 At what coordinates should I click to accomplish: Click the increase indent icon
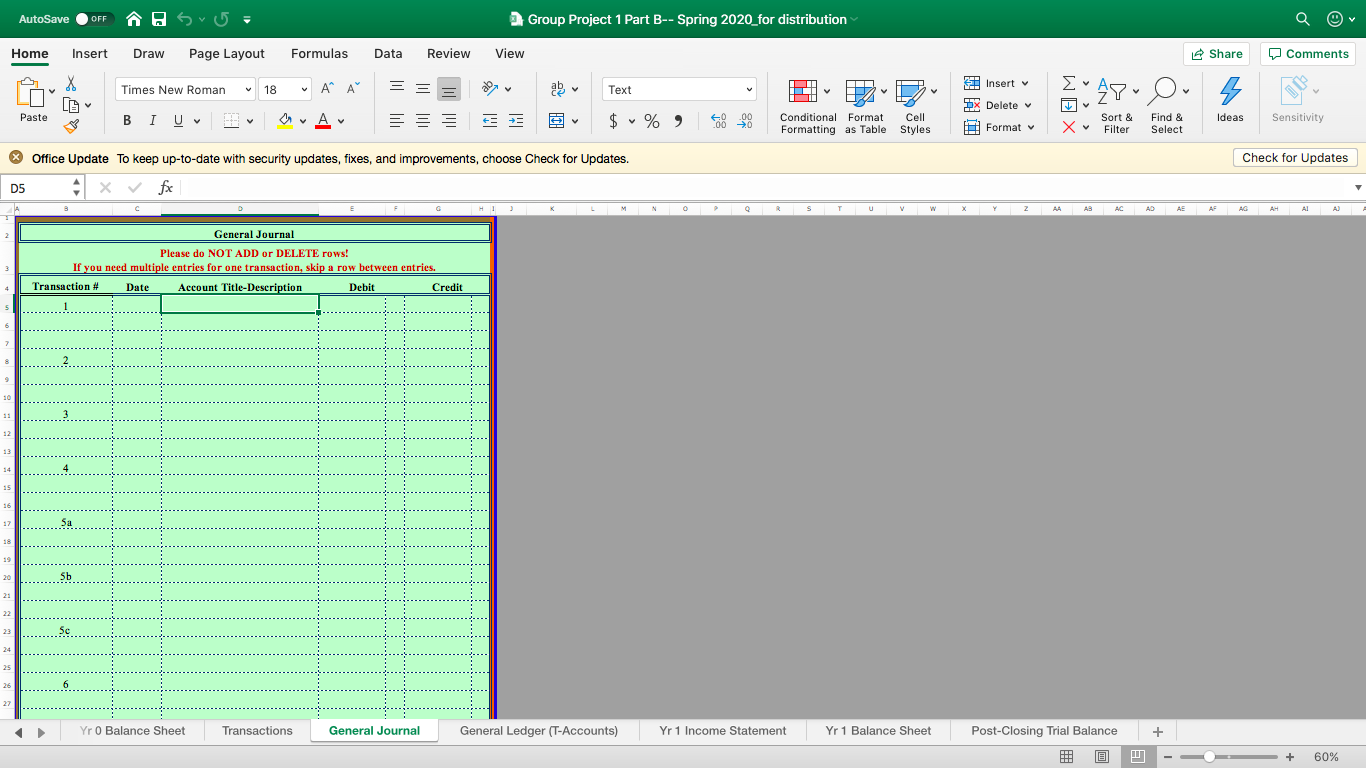click(516, 121)
